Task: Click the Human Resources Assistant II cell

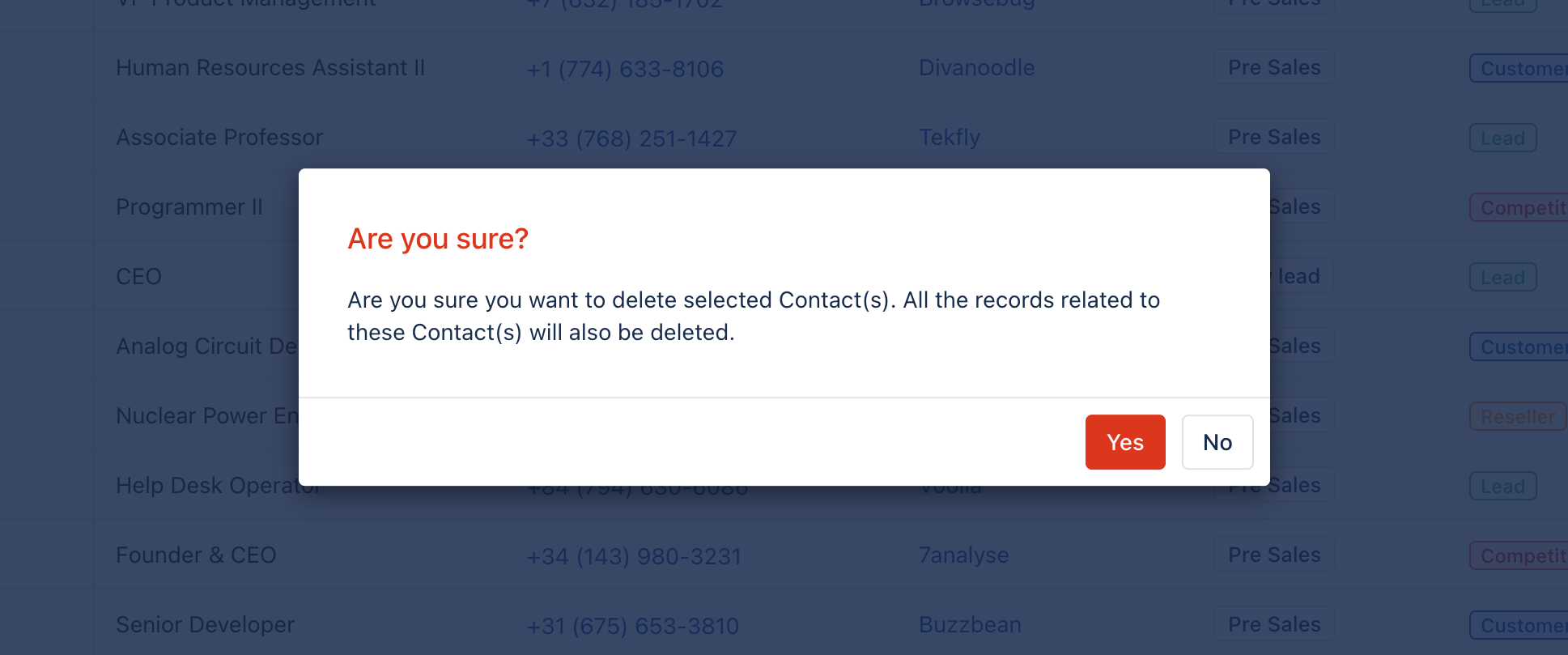Action: pyautogui.click(x=270, y=67)
